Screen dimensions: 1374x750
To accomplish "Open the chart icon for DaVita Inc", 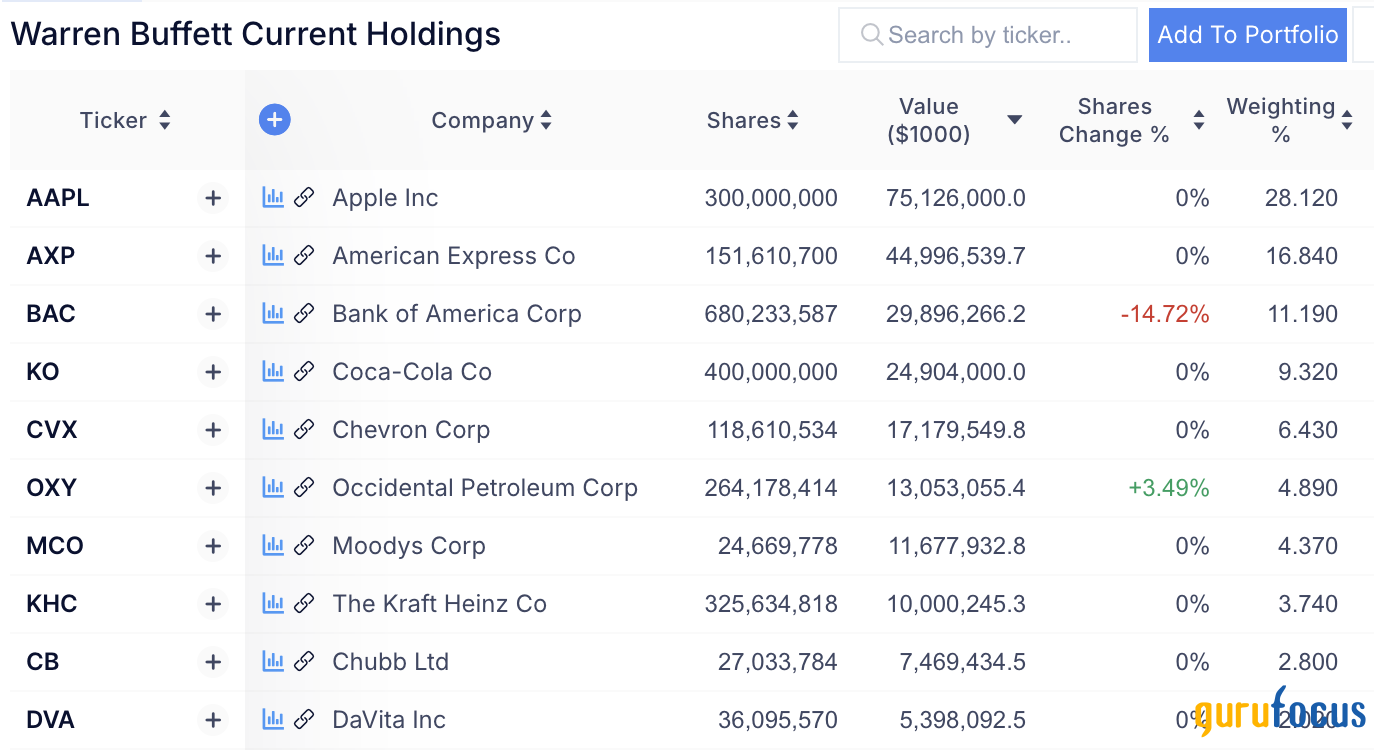I will (273, 720).
